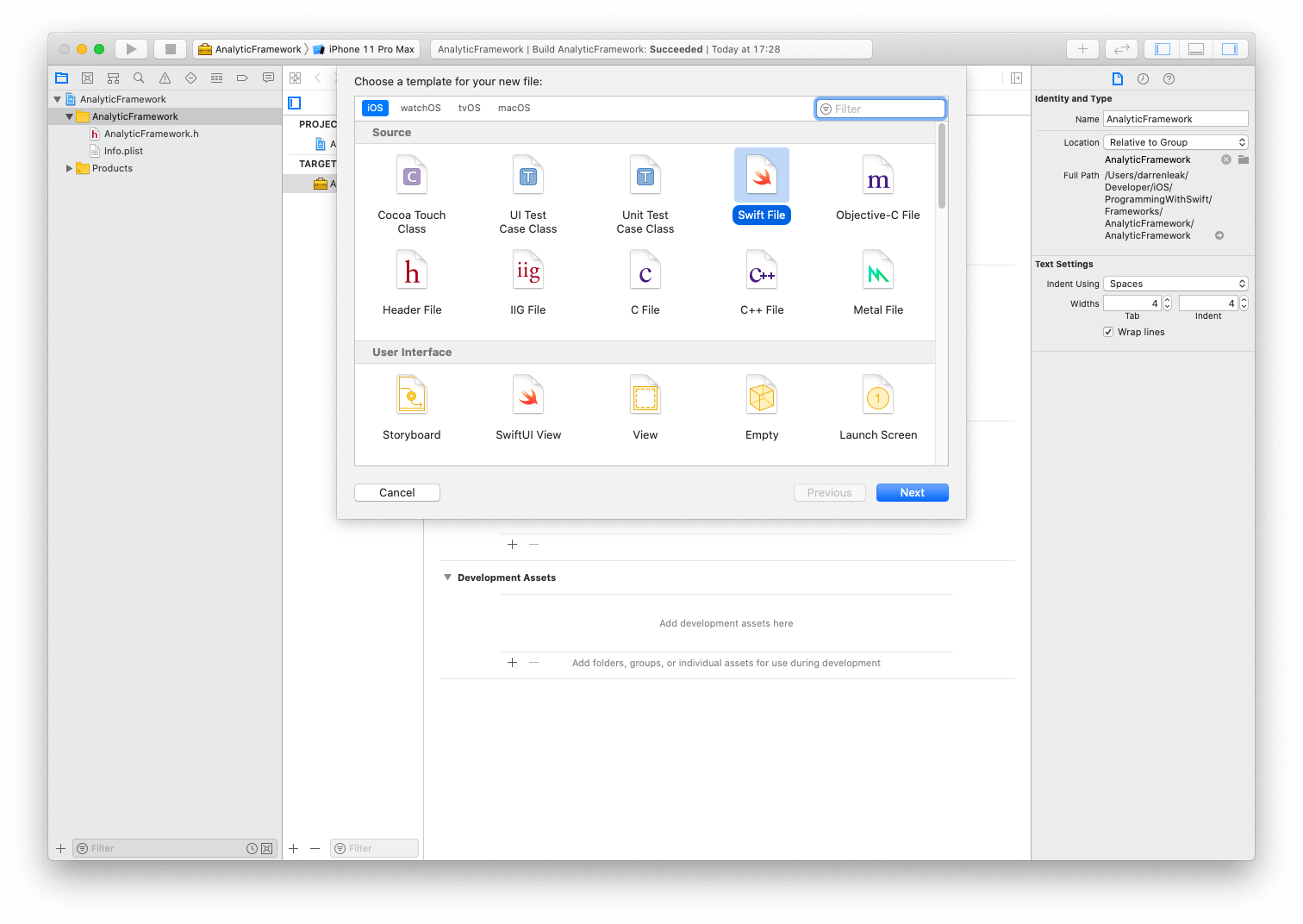Toggle the right inspector panel visibility
1303x924 pixels.
point(1230,49)
